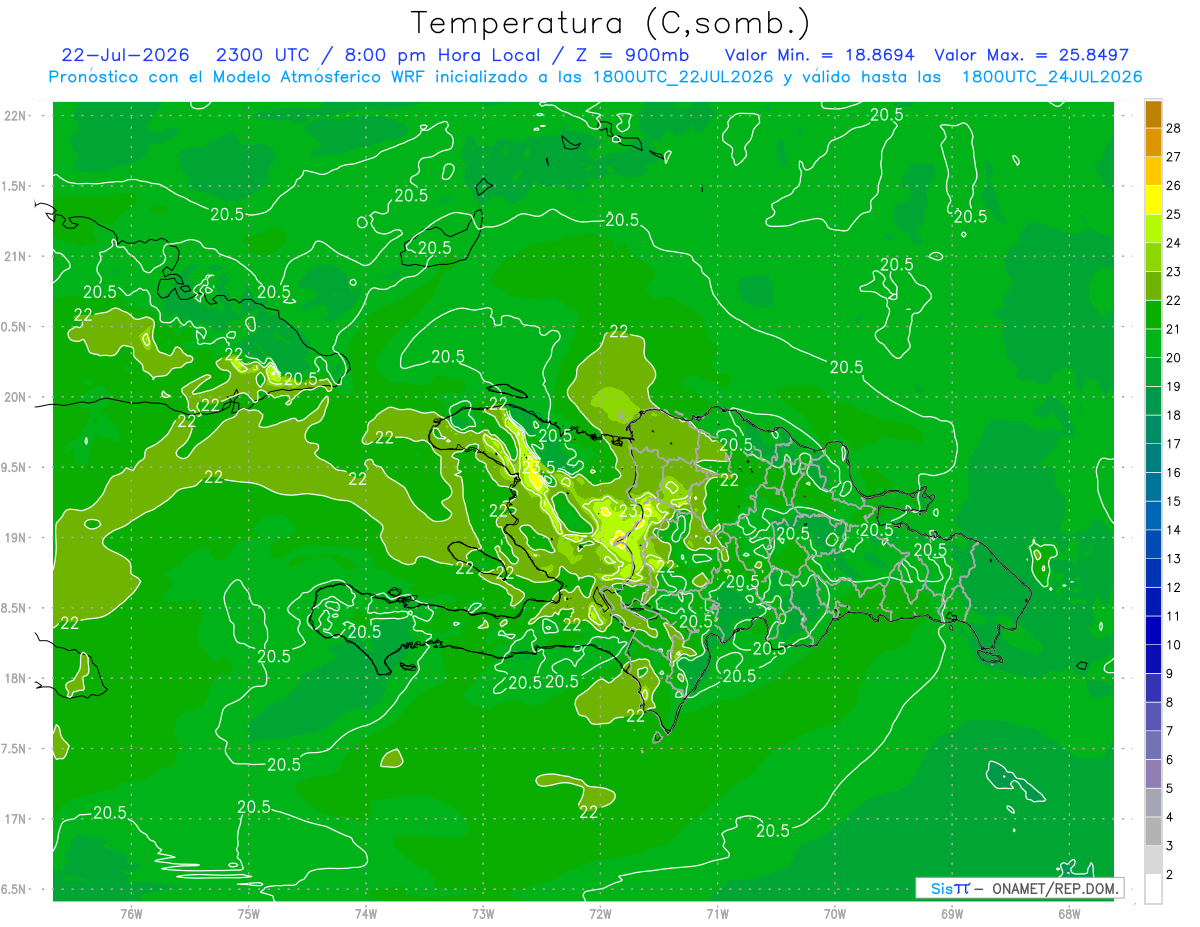Click the '6.5N' latitude axis label
Viewport: 1200px width, 927px height.
tap(15, 889)
